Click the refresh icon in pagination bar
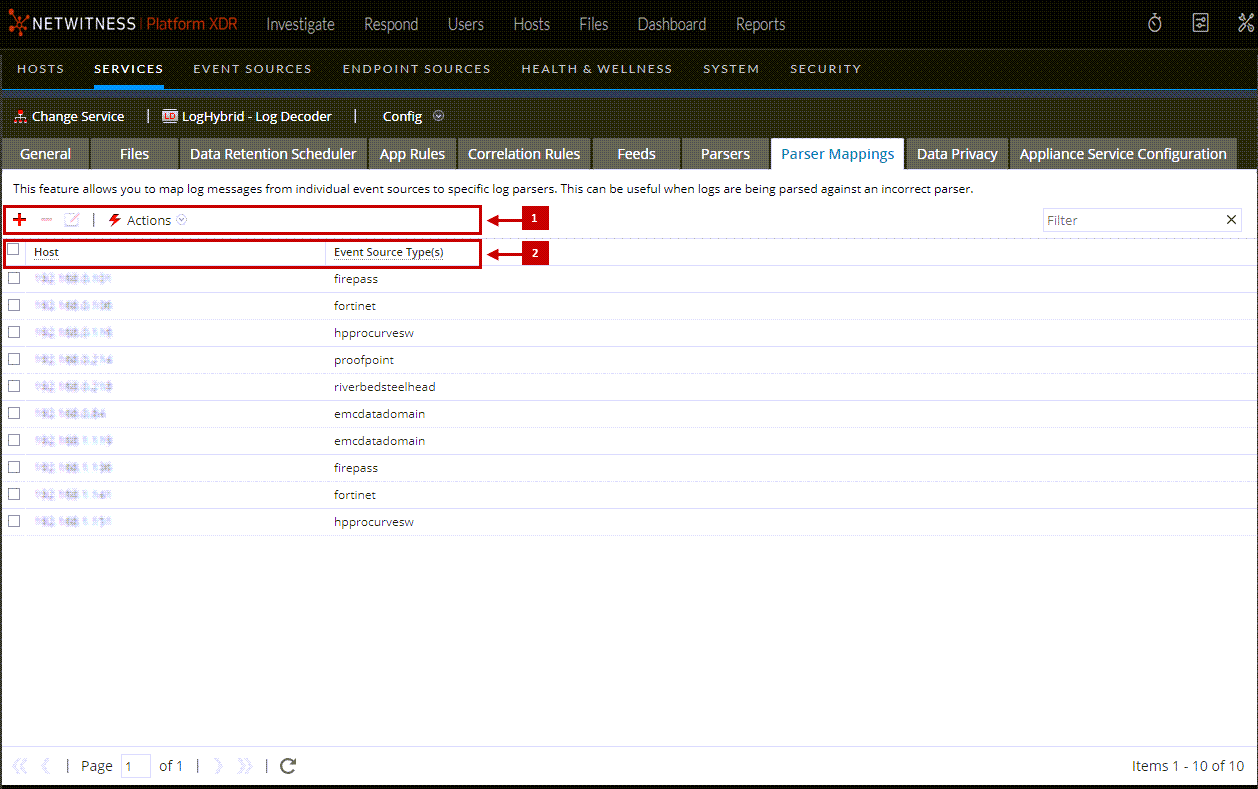This screenshot has height=789, width=1258. point(288,766)
